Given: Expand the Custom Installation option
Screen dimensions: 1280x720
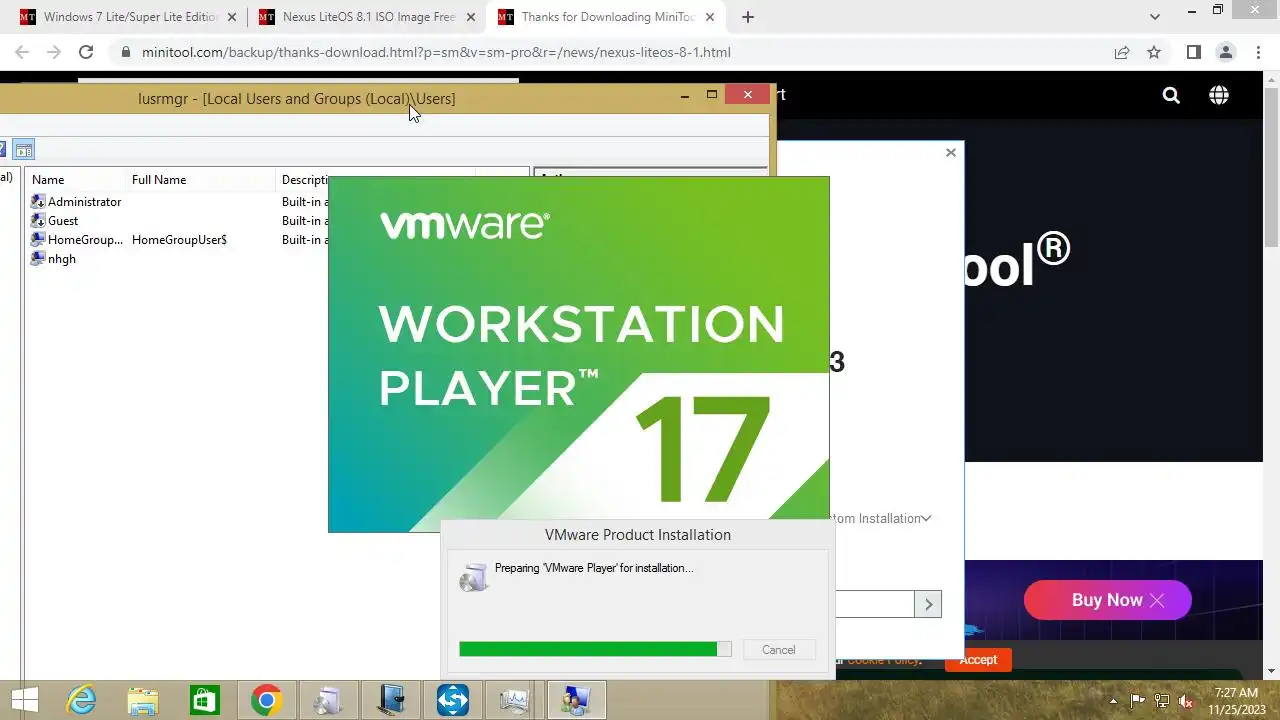Looking at the screenshot, I should (x=880, y=518).
